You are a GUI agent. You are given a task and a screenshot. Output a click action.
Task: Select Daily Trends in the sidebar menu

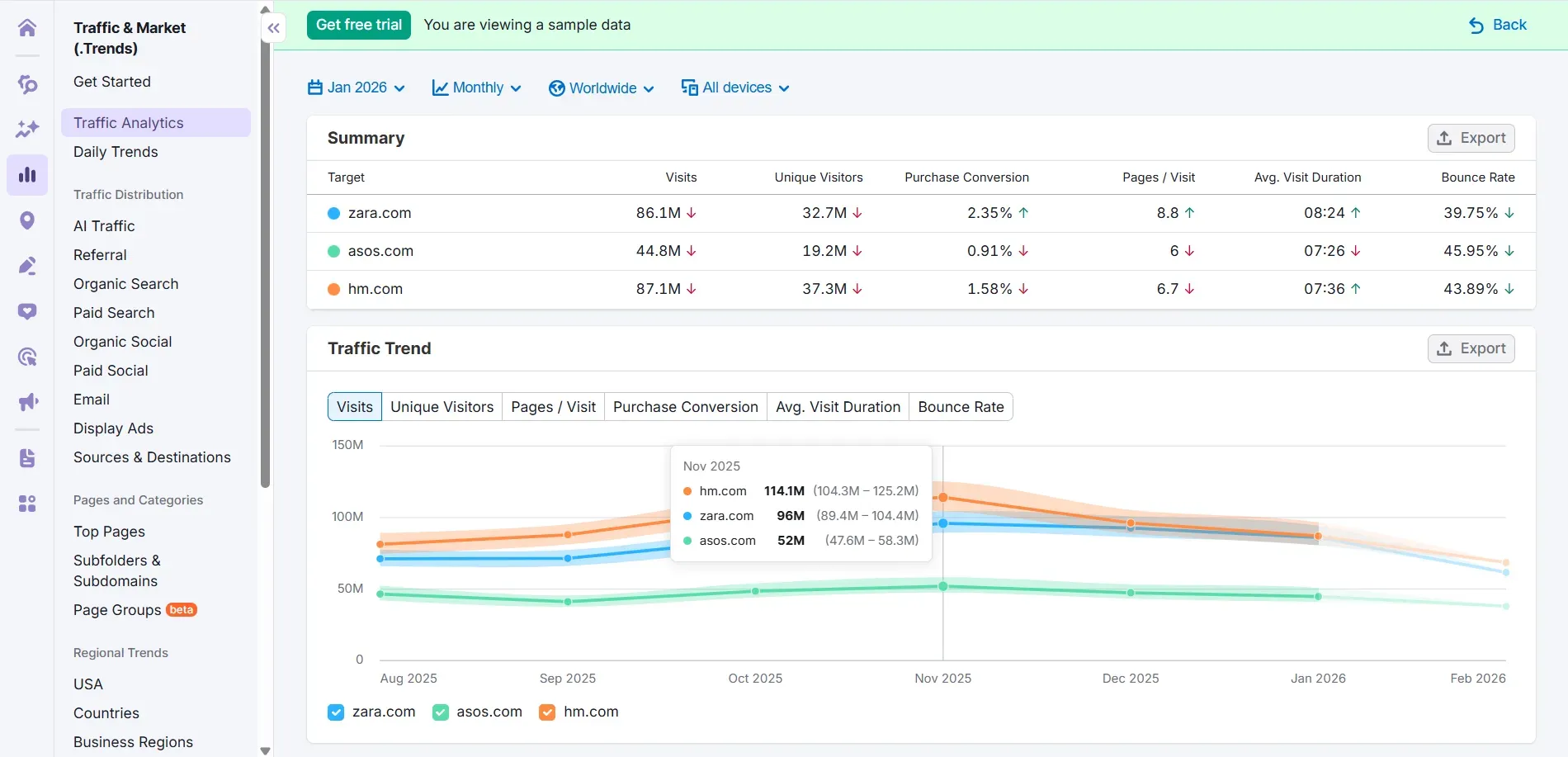click(x=116, y=152)
